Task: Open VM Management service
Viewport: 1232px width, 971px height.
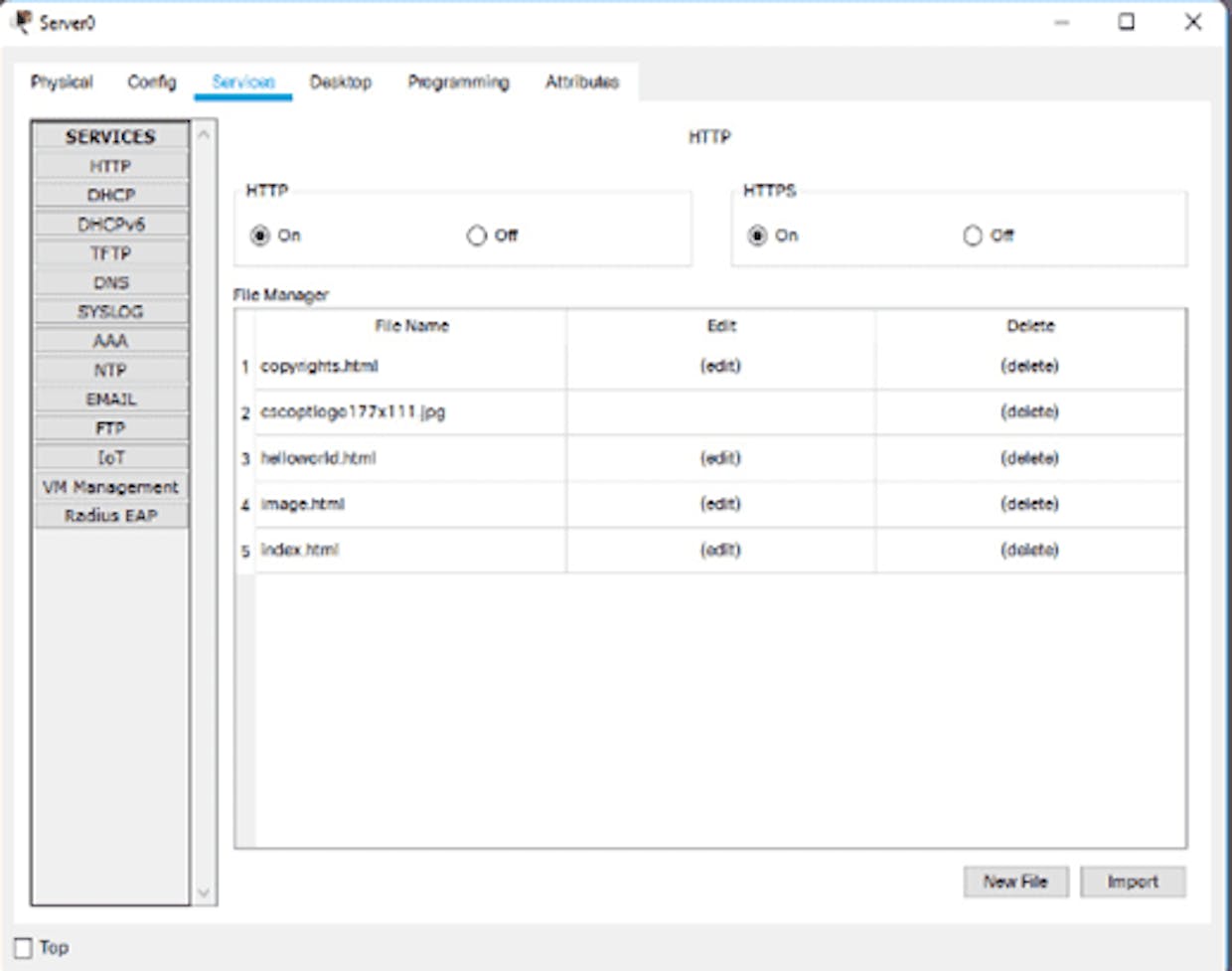Action: [x=110, y=487]
